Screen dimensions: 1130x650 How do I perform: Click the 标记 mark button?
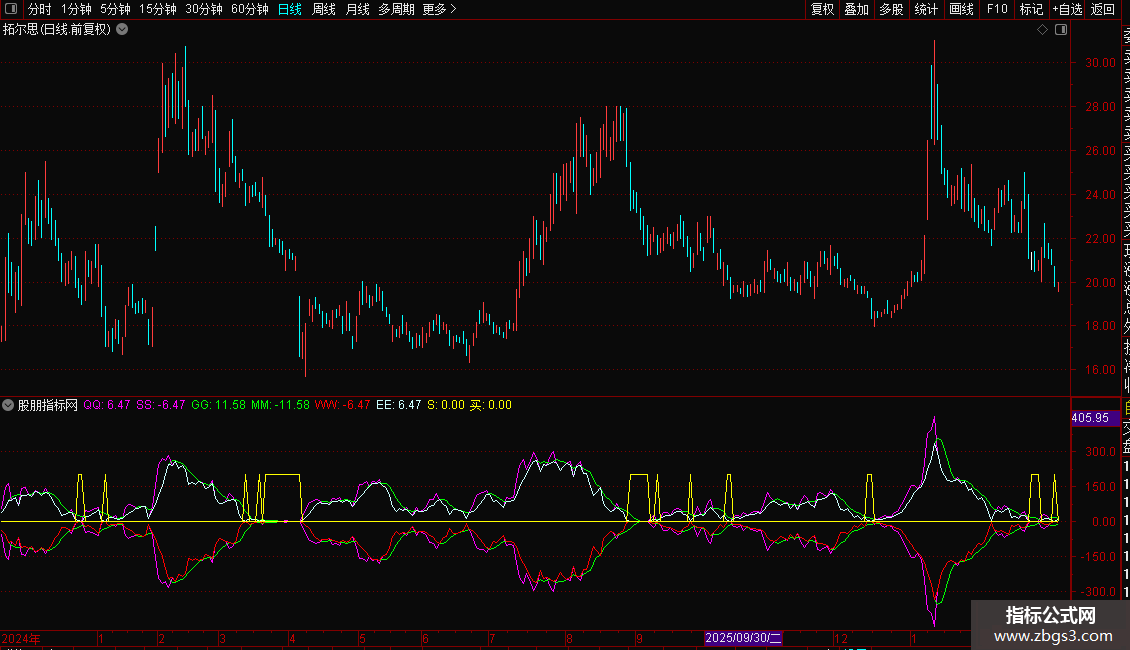click(1031, 9)
